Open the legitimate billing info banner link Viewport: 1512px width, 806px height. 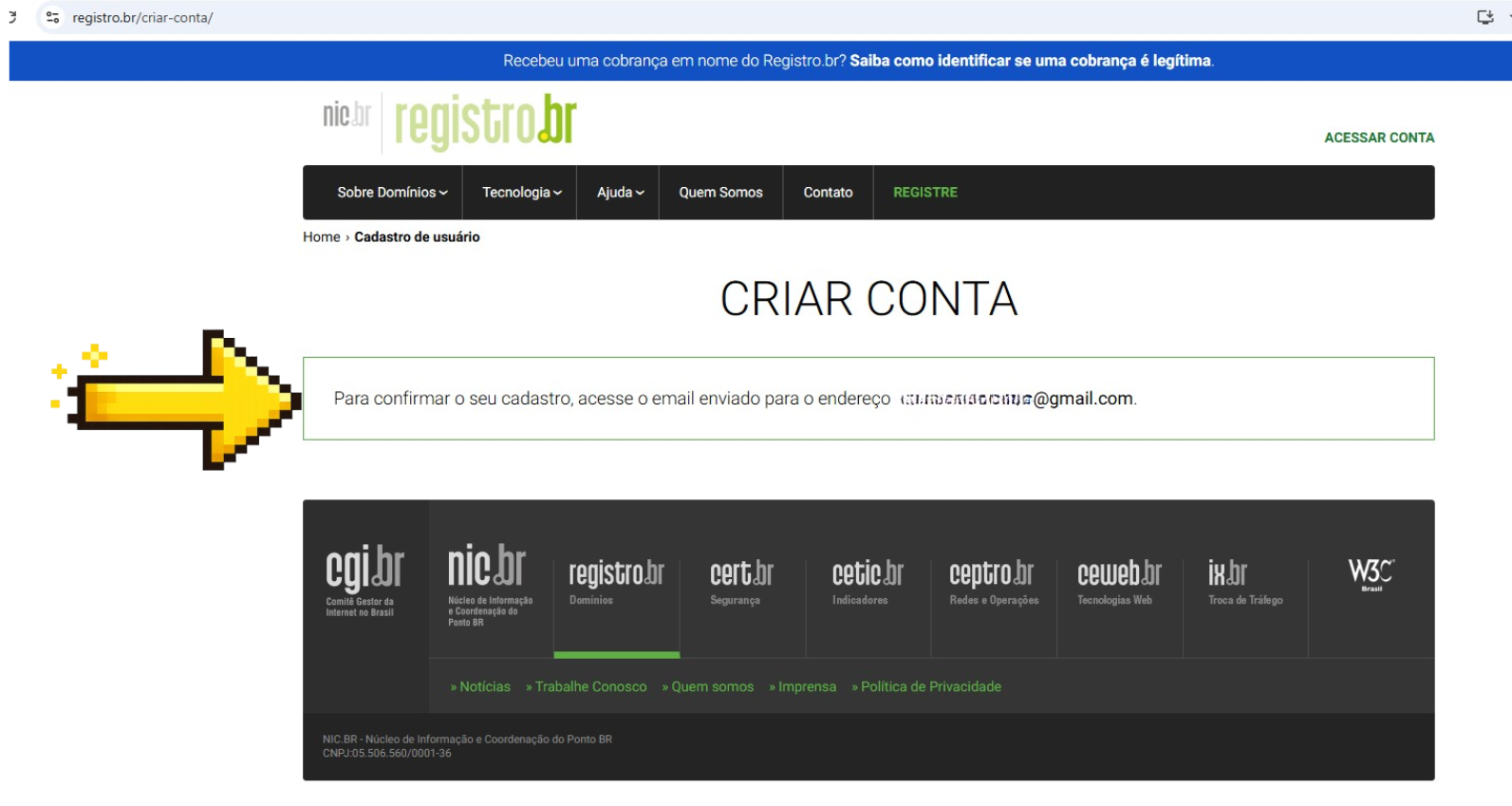[x=1031, y=61]
